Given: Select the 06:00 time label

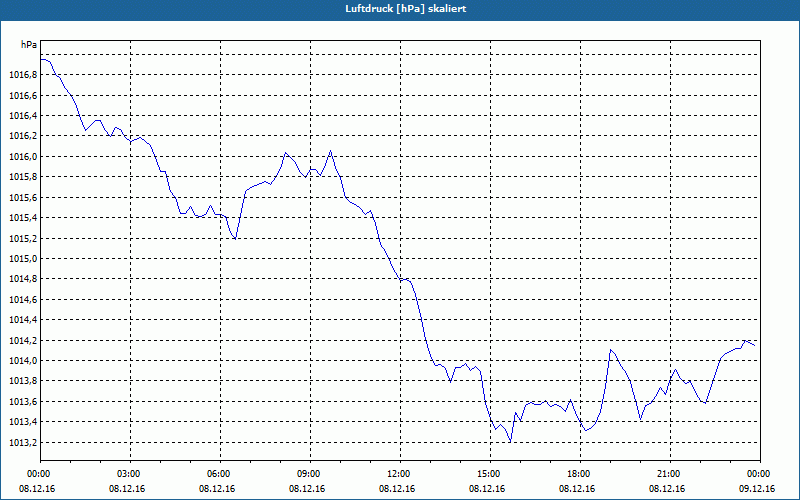Looking at the screenshot, I should (x=217, y=474).
